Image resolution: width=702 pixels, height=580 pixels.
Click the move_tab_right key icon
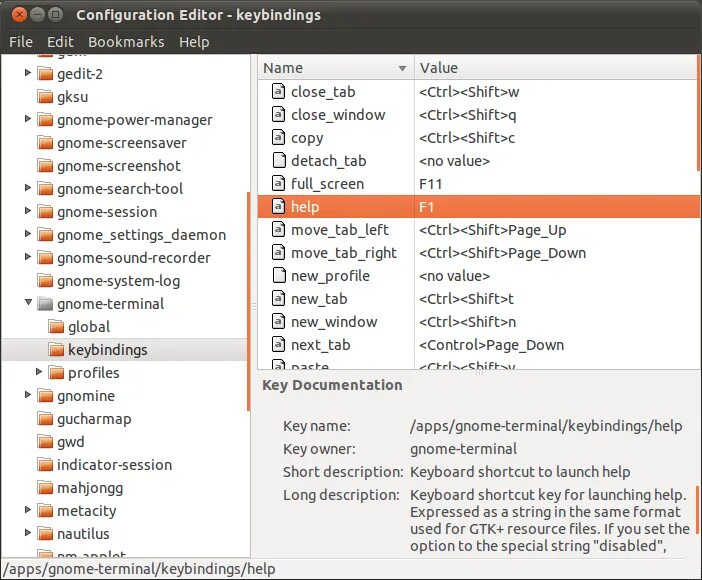[278, 253]
